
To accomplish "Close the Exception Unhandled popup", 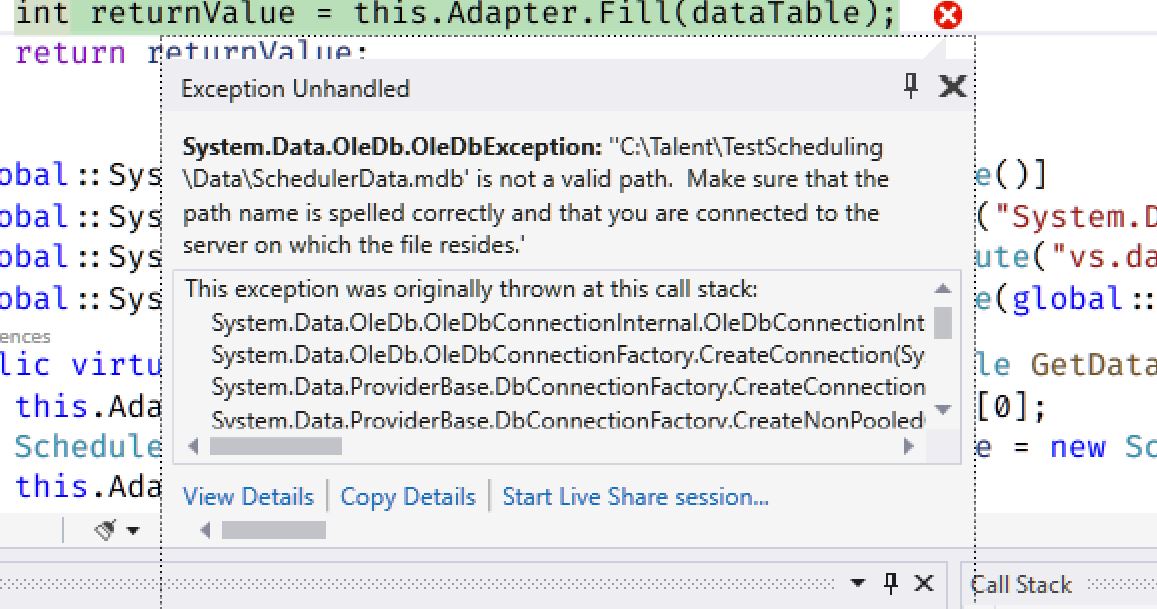I will tap(953, 87).
